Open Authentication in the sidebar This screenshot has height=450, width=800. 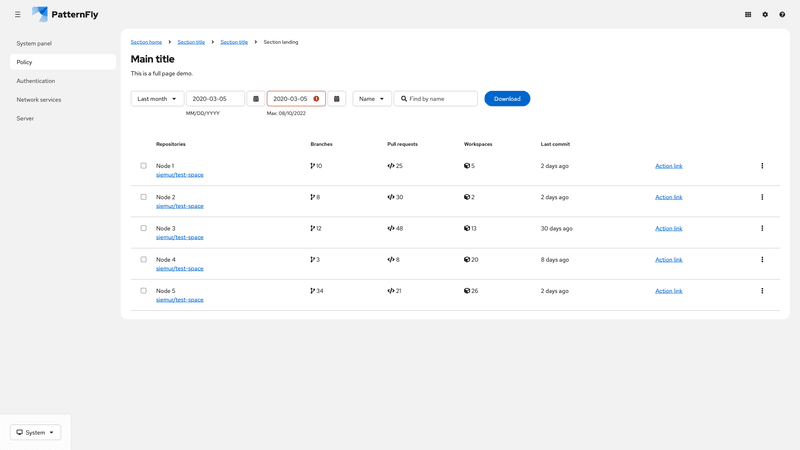click(x=63, y=81)
